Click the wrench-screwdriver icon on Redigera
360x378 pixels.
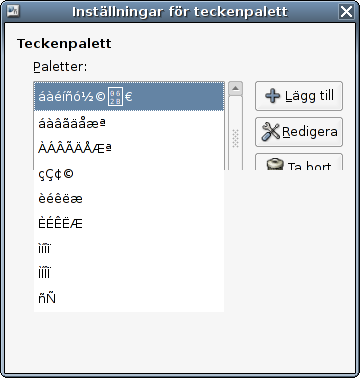click(x=270, y=132)
